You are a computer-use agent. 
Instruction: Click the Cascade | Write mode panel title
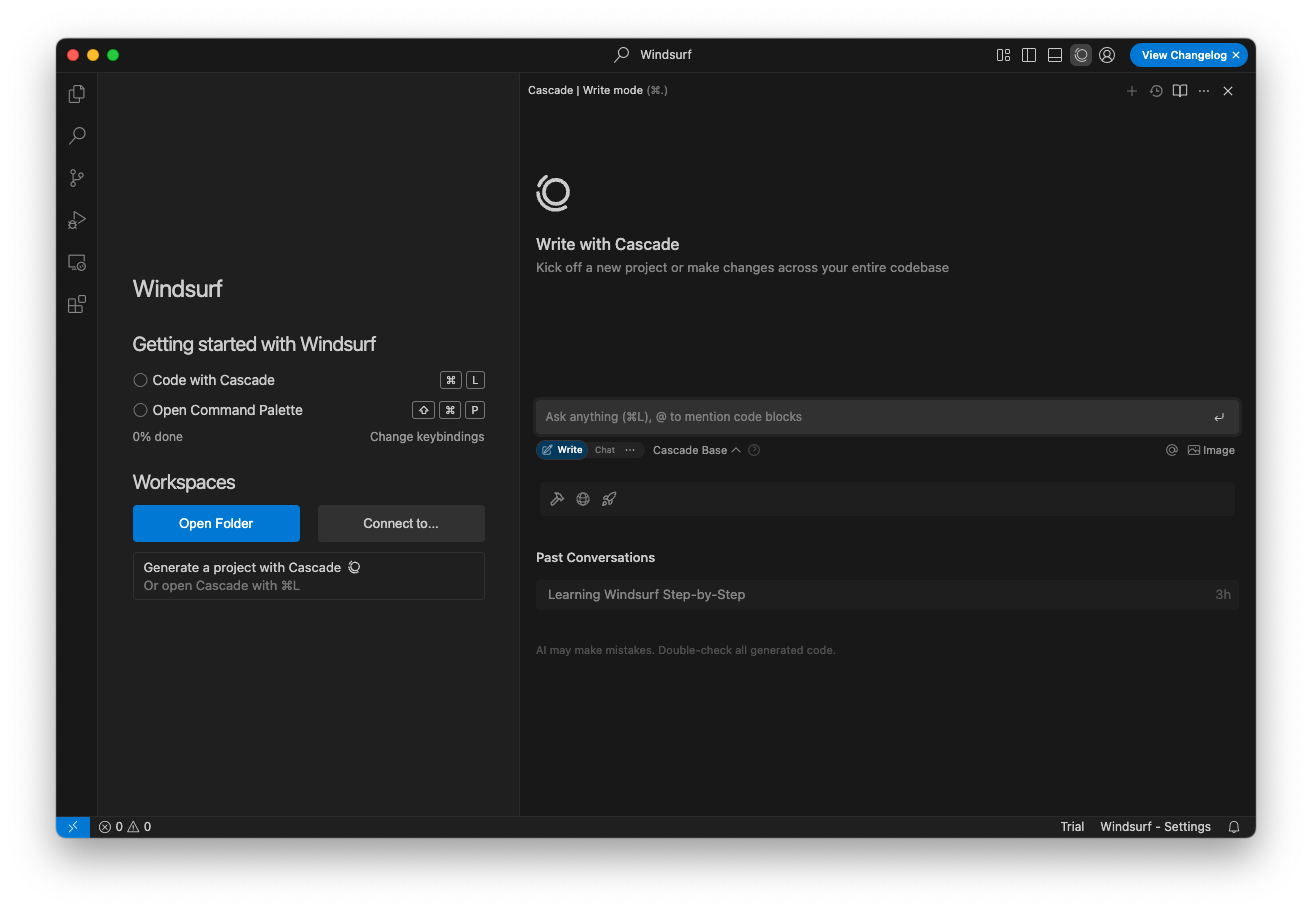(598, 90)
